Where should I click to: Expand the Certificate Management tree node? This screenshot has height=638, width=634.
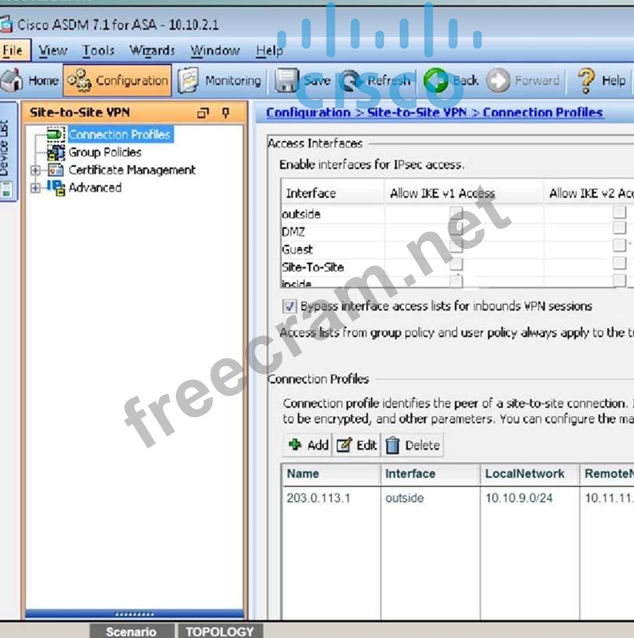pyautogui.click(x=36, y=171)
